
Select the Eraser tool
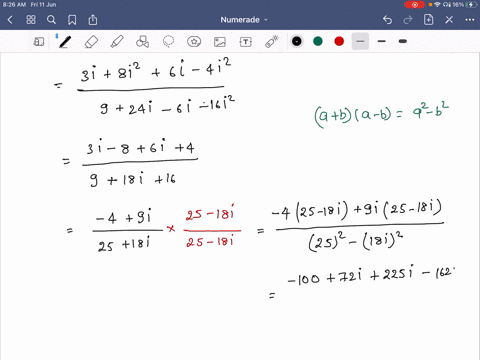coord(91,42)
